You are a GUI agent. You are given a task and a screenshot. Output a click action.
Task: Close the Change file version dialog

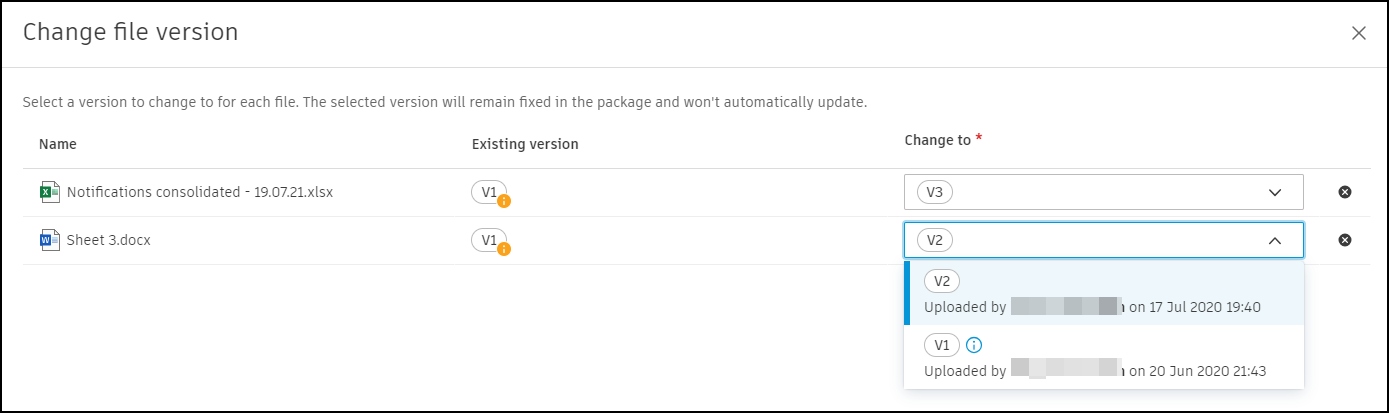(x=1358, y=33)
